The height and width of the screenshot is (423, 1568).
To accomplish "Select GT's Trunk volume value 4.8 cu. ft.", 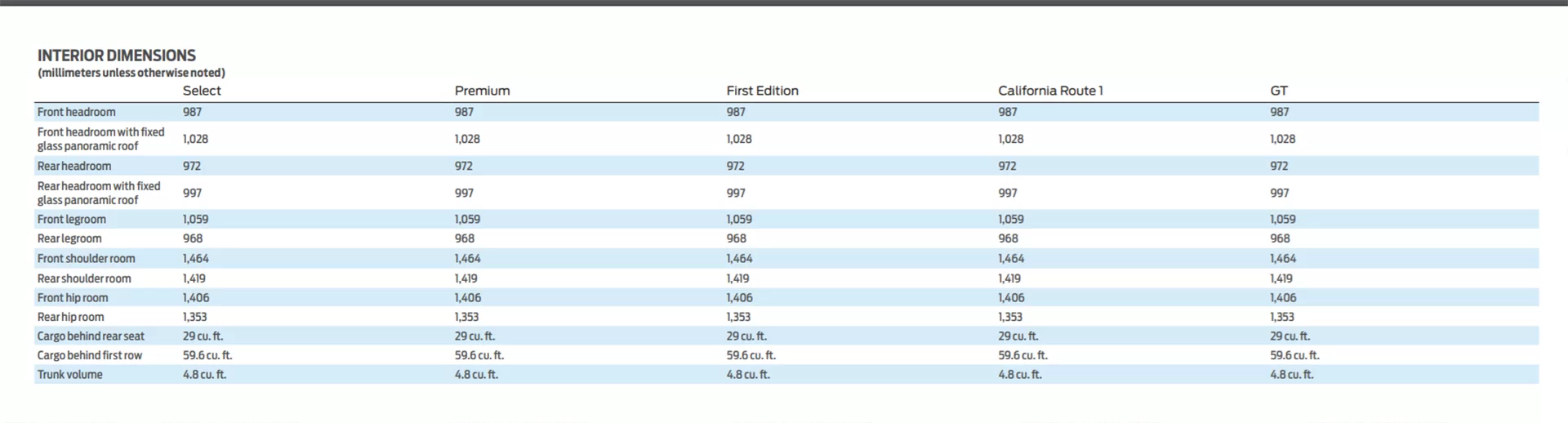I will (x=1291, y=374).
